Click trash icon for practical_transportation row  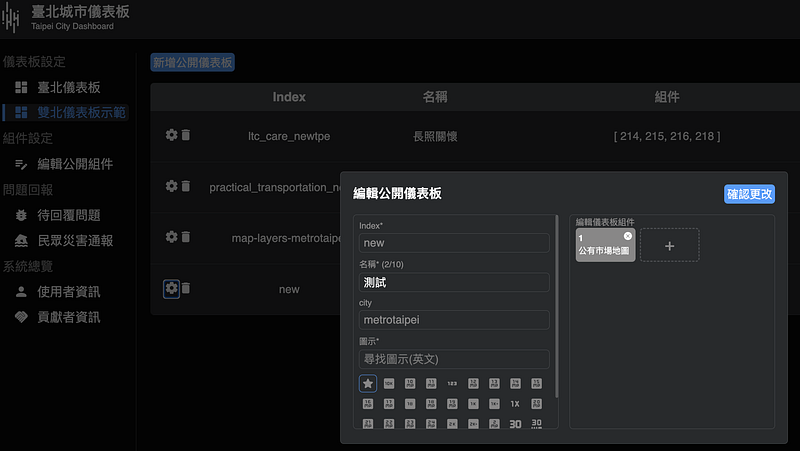point(186,186)
